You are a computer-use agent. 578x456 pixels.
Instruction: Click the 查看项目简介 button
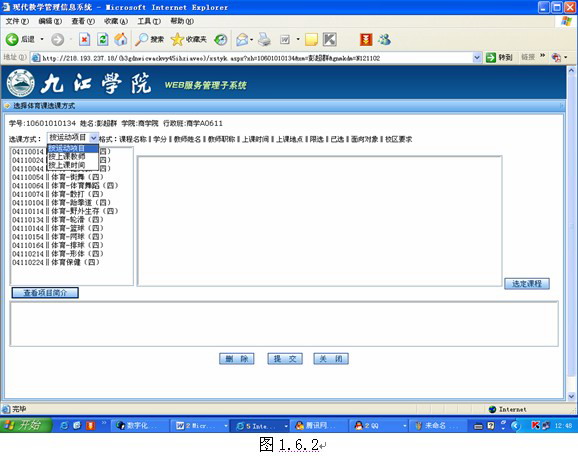click(x=45, y=293)
